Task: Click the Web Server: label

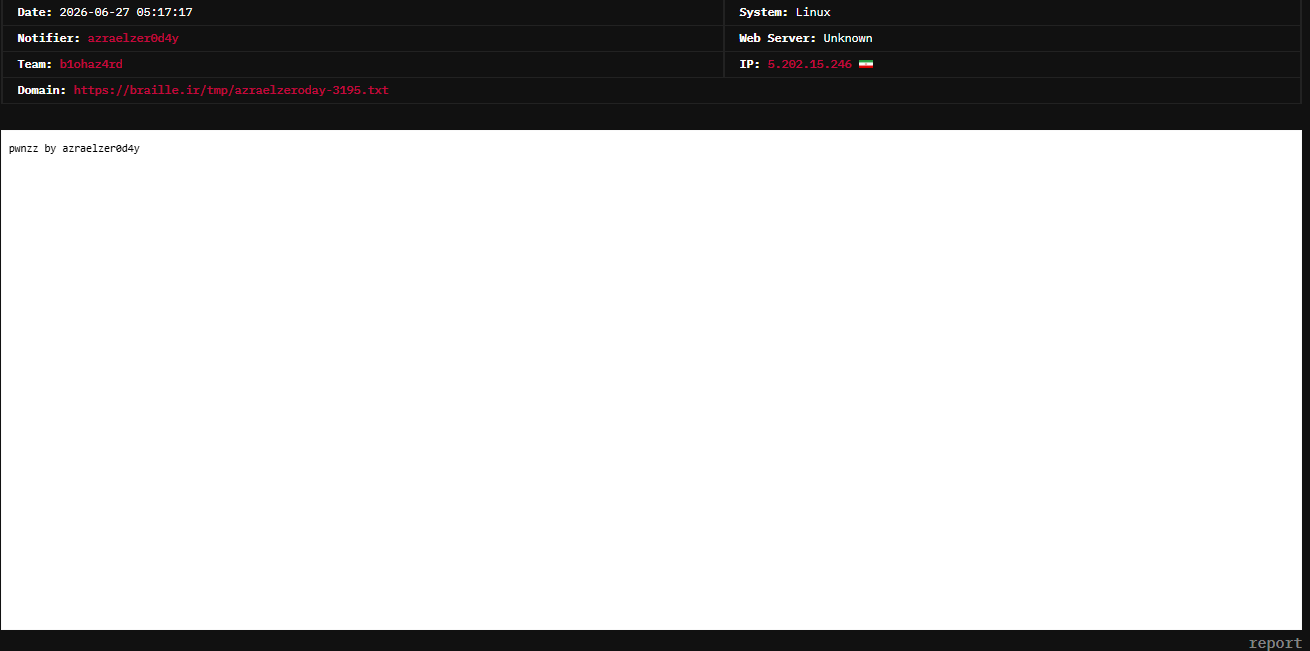Action: click(x=778, y=38)
